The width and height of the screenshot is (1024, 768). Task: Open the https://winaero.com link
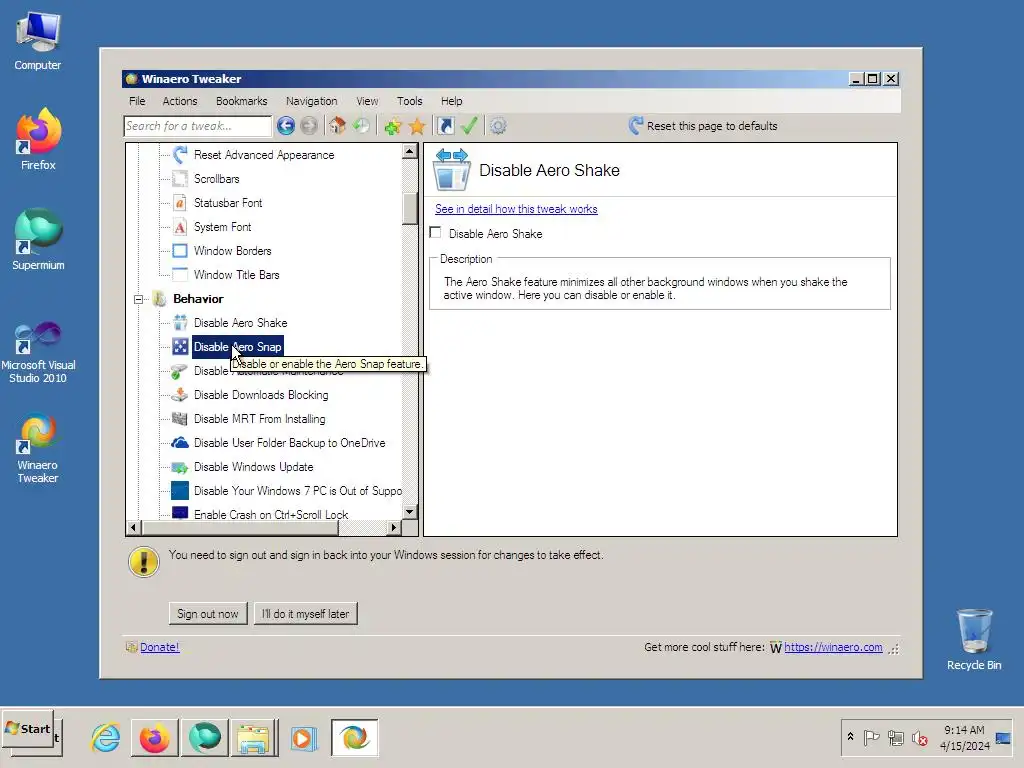[833, 647]
